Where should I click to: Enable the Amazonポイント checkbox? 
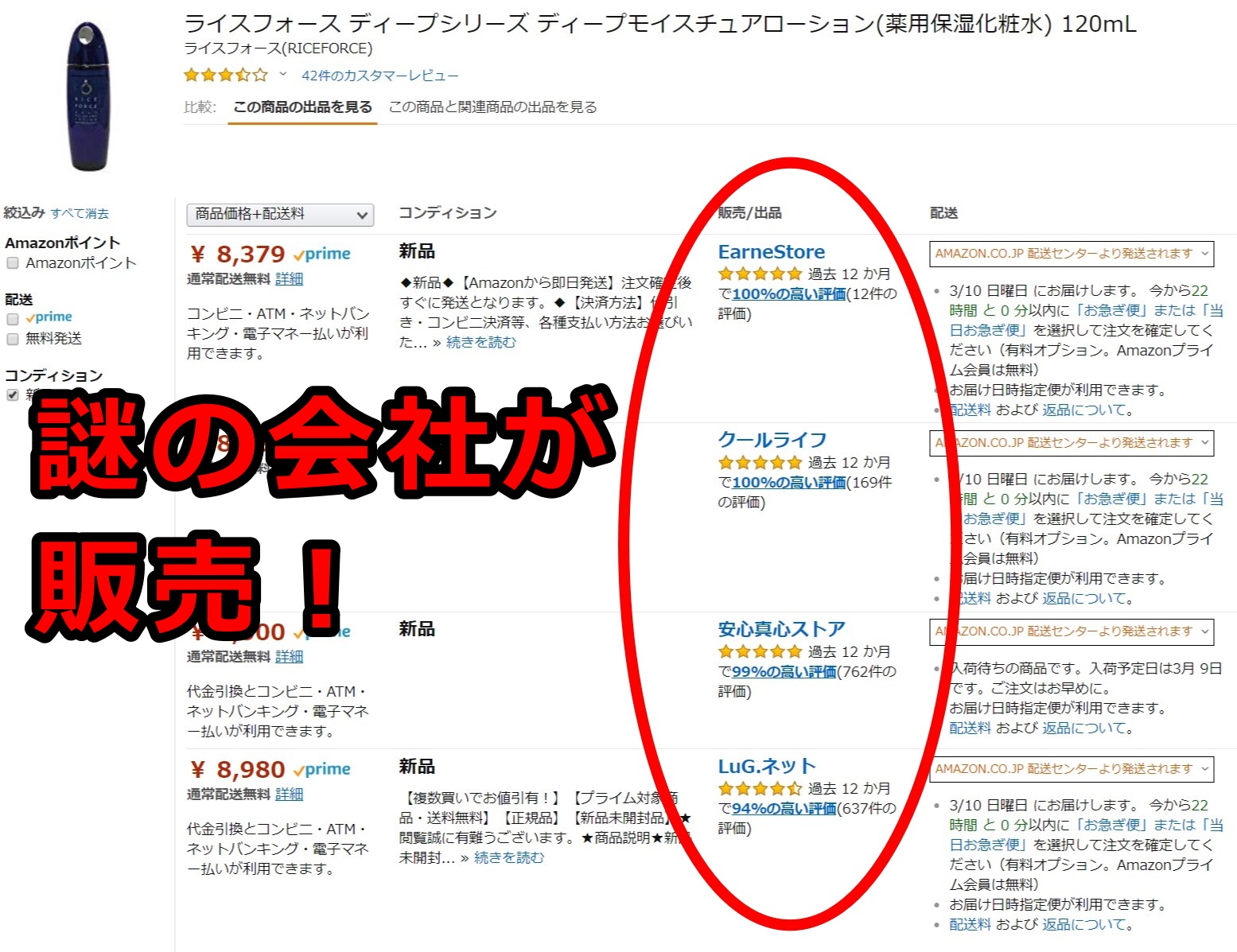13,263
